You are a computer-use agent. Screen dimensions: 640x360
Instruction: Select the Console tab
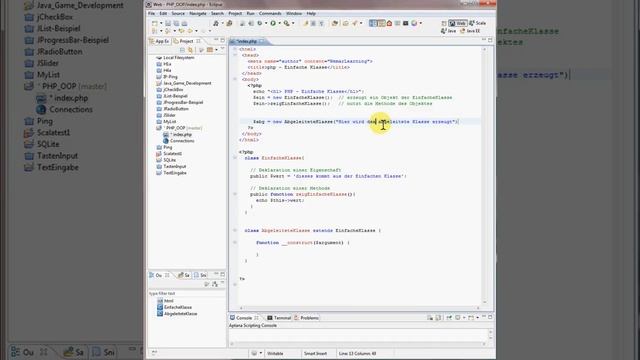244,318
